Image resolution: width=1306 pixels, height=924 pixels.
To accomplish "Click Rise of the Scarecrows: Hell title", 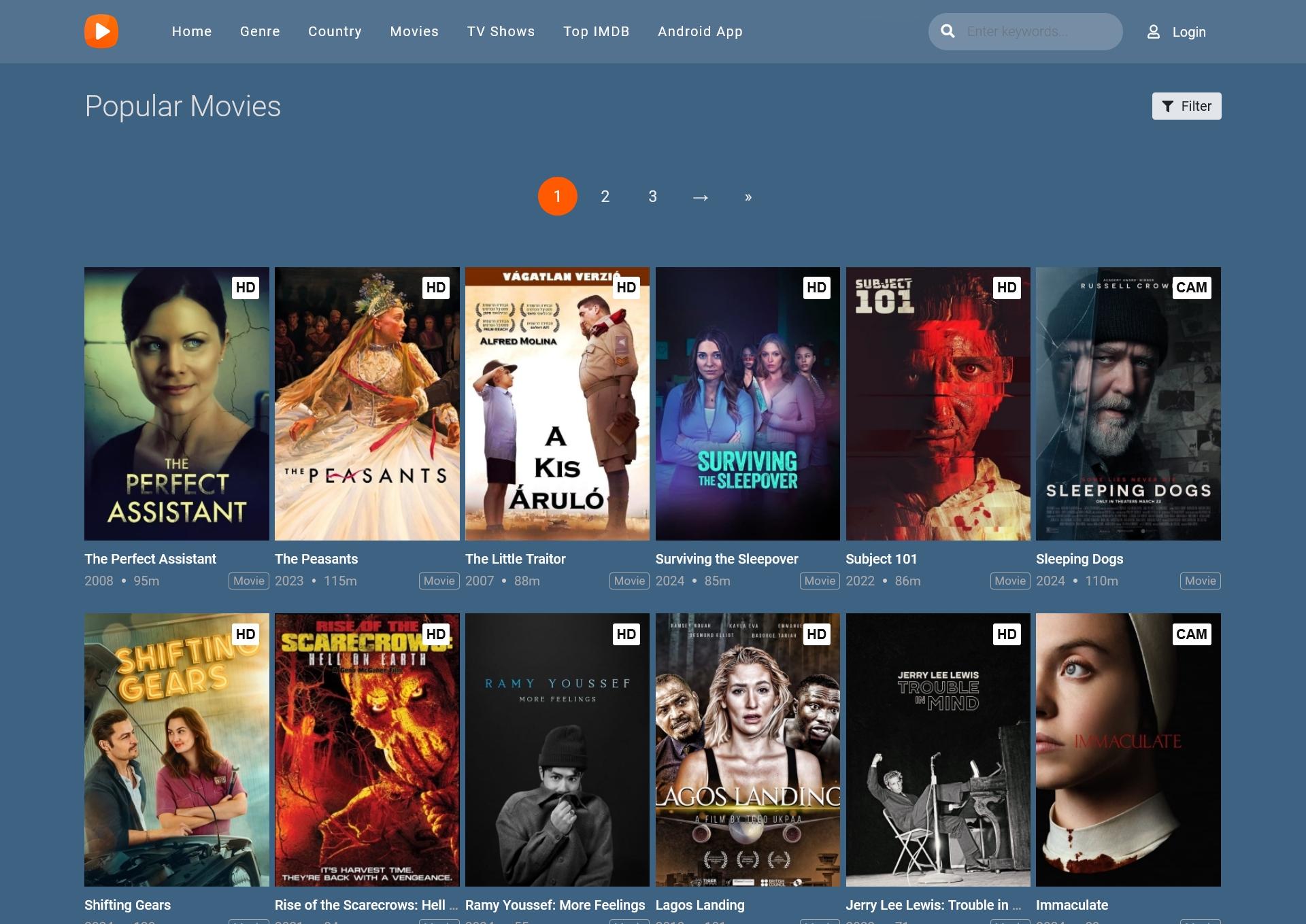I will 366,905.
